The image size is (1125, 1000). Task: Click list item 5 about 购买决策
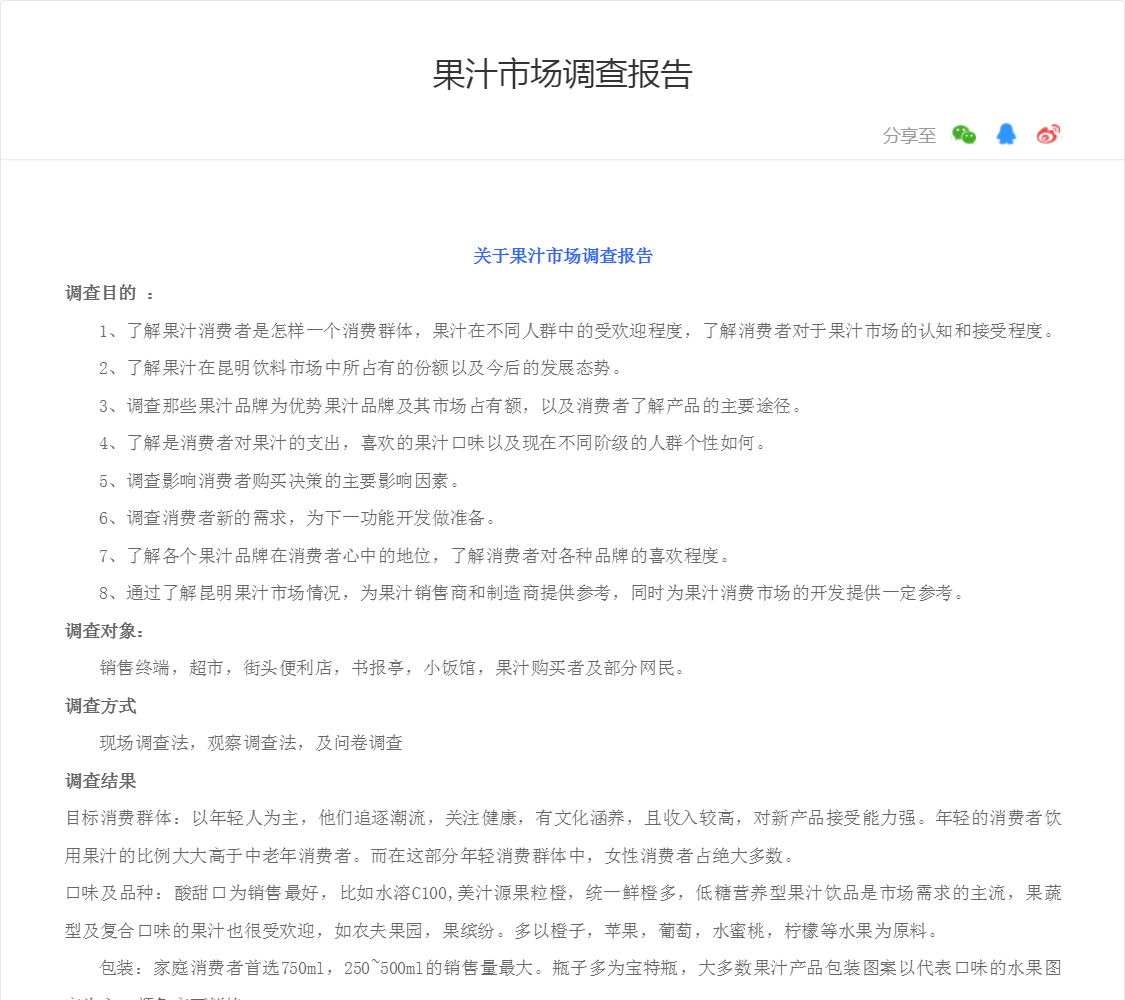[x=280, y=481]
